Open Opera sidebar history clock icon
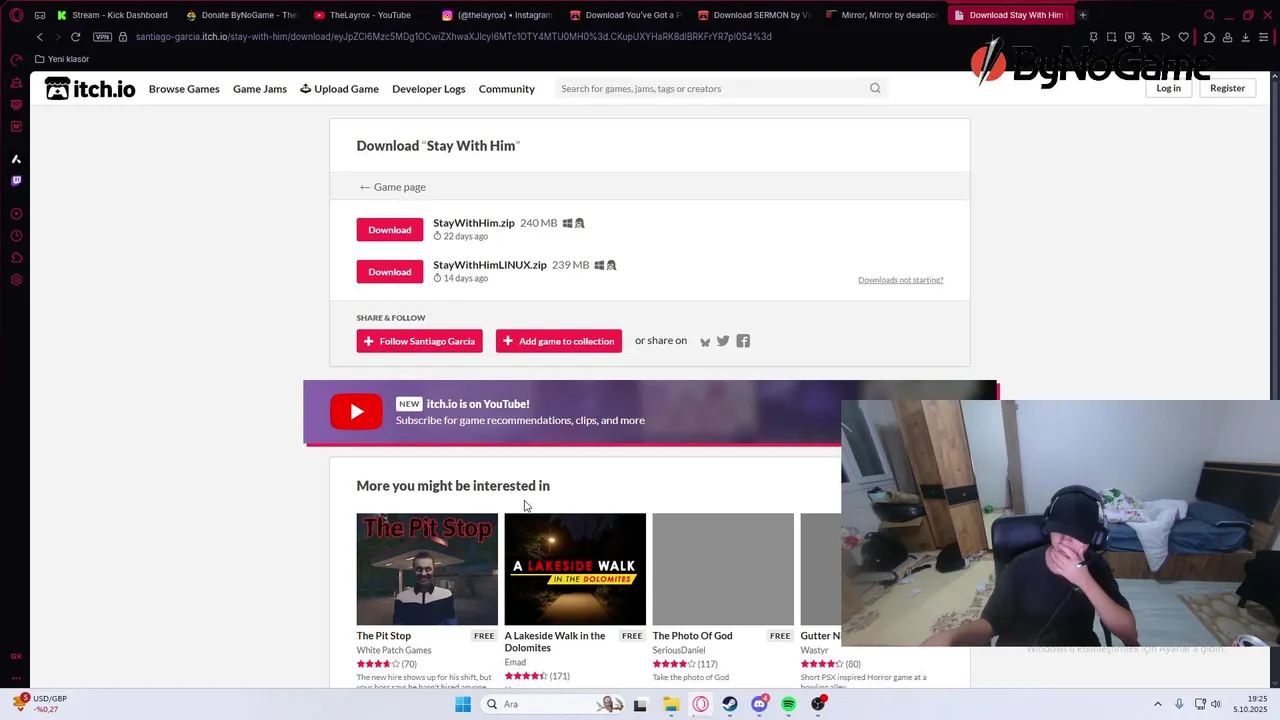 (16, 236)
